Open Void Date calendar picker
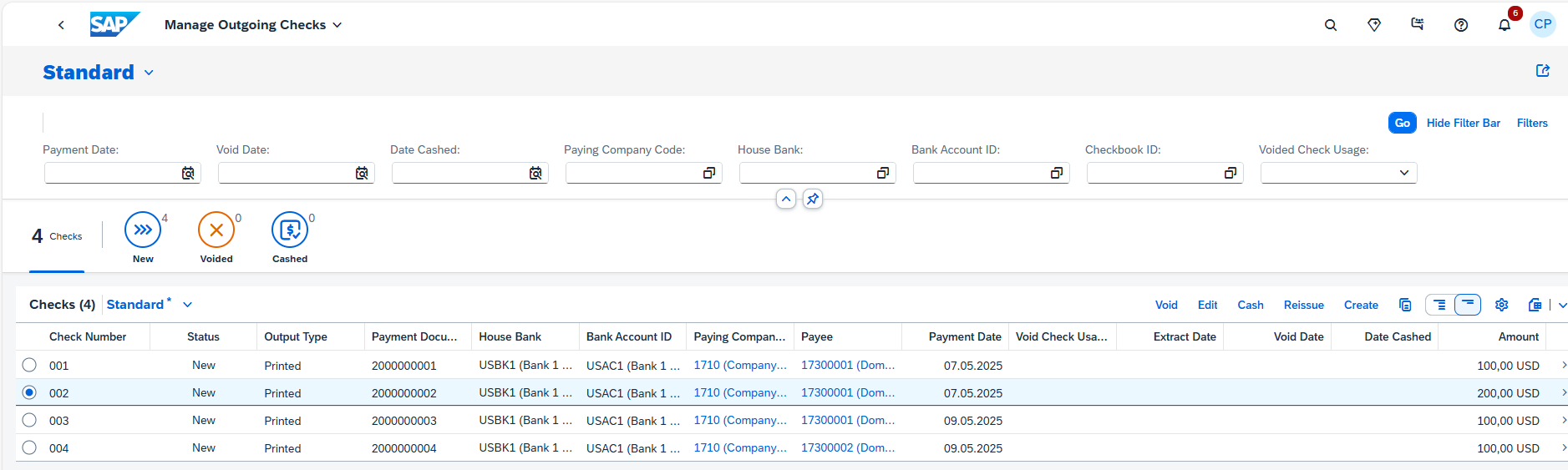 pyautogui.click(x=362, y=173)
